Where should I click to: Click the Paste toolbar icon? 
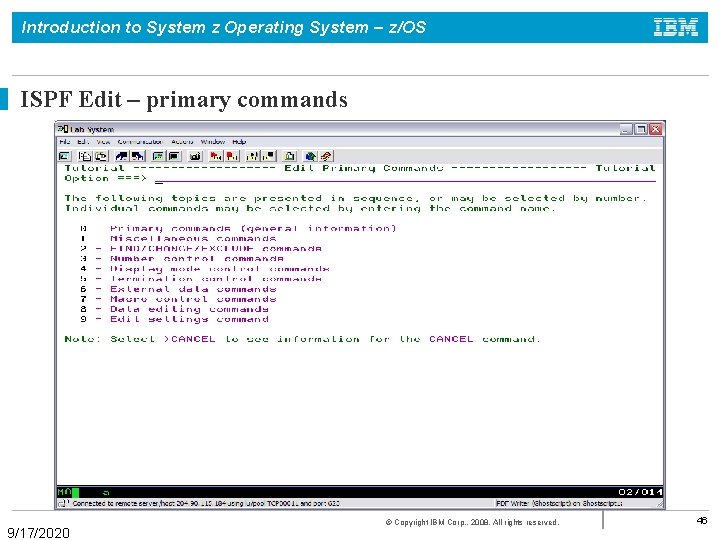pos(101,156)
